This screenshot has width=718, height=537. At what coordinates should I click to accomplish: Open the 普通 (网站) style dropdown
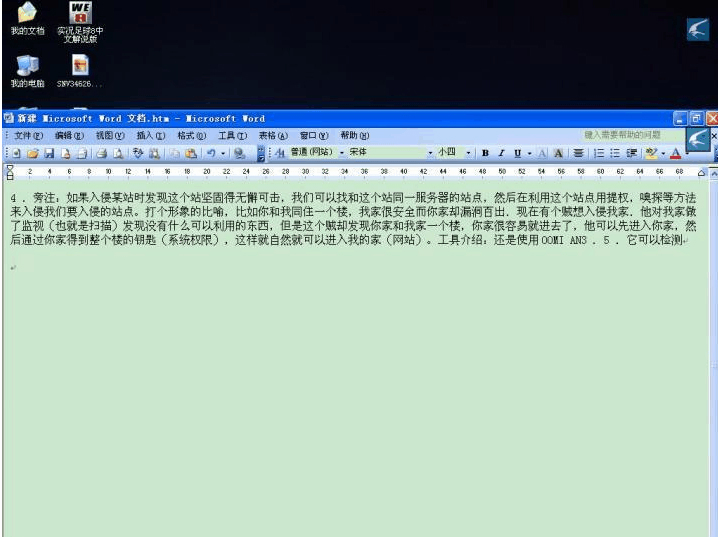[341, 152]
